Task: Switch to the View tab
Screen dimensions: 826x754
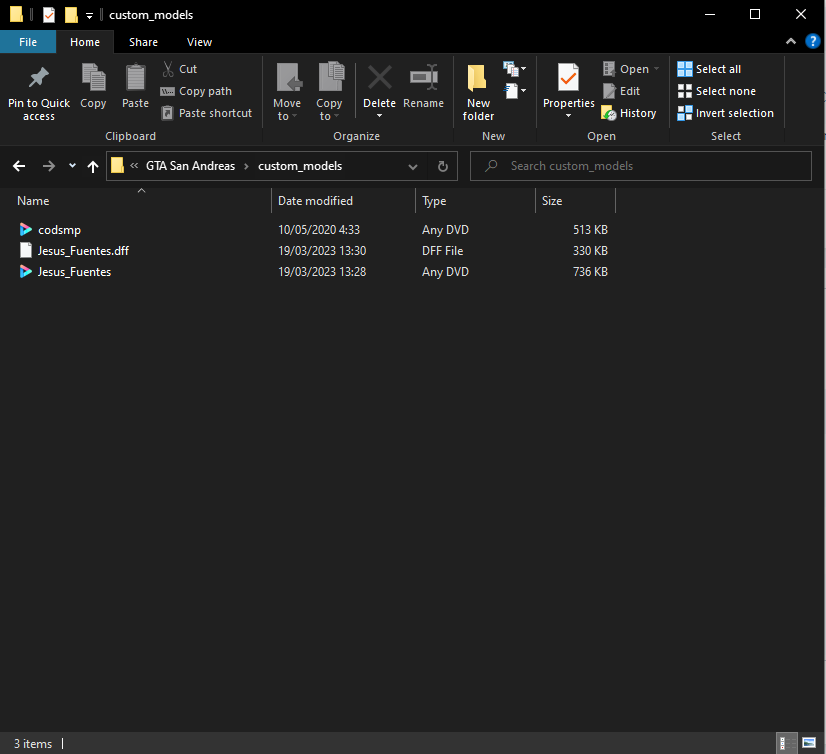Action: [199, 42]
